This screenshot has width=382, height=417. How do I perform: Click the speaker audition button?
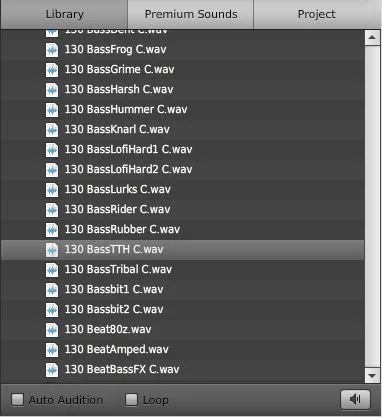point(355,399)
